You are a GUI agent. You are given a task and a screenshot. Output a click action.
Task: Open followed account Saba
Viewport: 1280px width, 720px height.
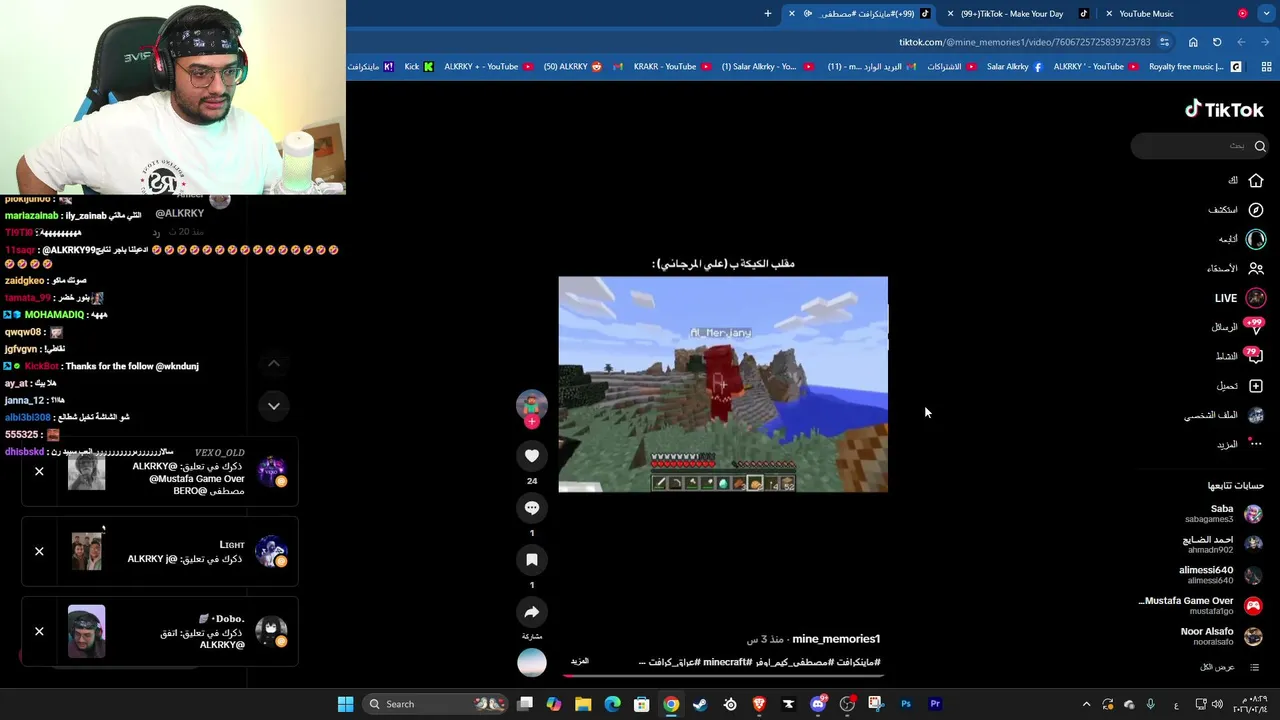pos(1222,514)
